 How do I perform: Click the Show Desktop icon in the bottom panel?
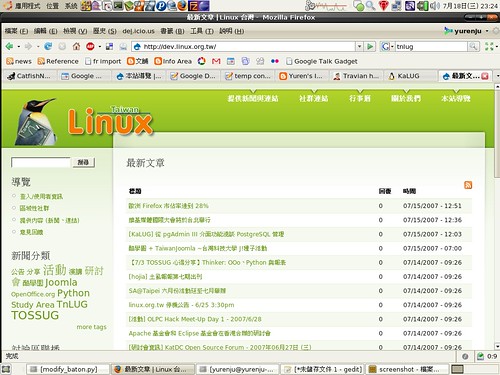pos(6,369)
